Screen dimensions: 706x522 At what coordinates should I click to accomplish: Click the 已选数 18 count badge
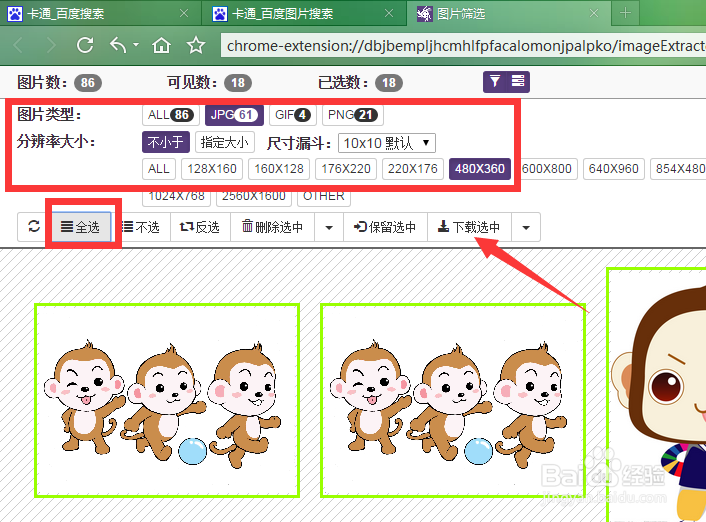(x=389, y=83)
